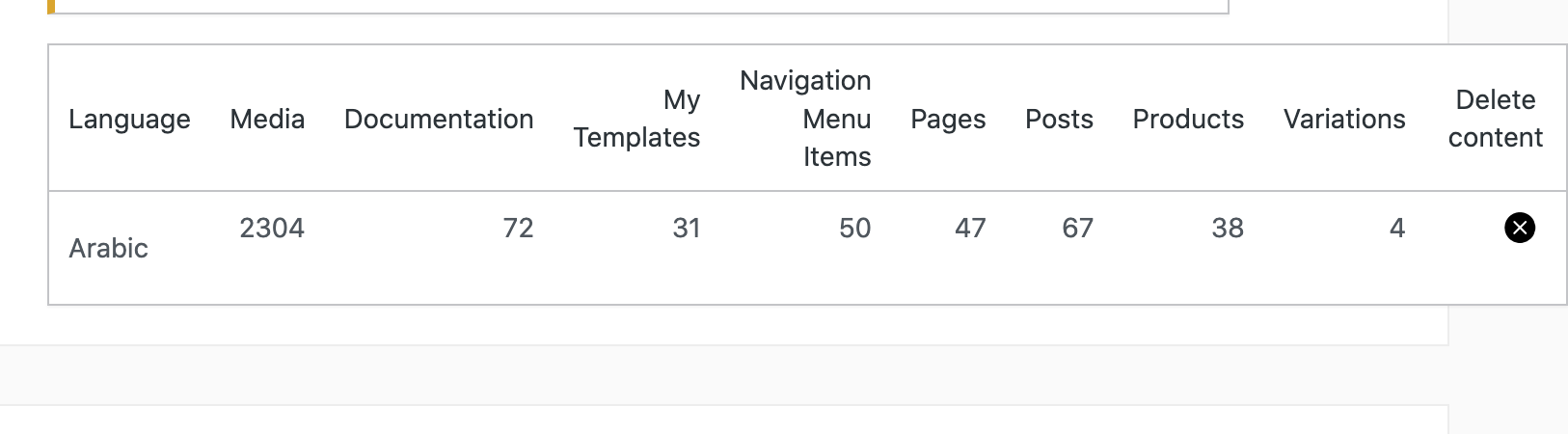Click the delete content icon for Arabic
The width and height of the screenshot is (1568, 434).
point(1520,228)
